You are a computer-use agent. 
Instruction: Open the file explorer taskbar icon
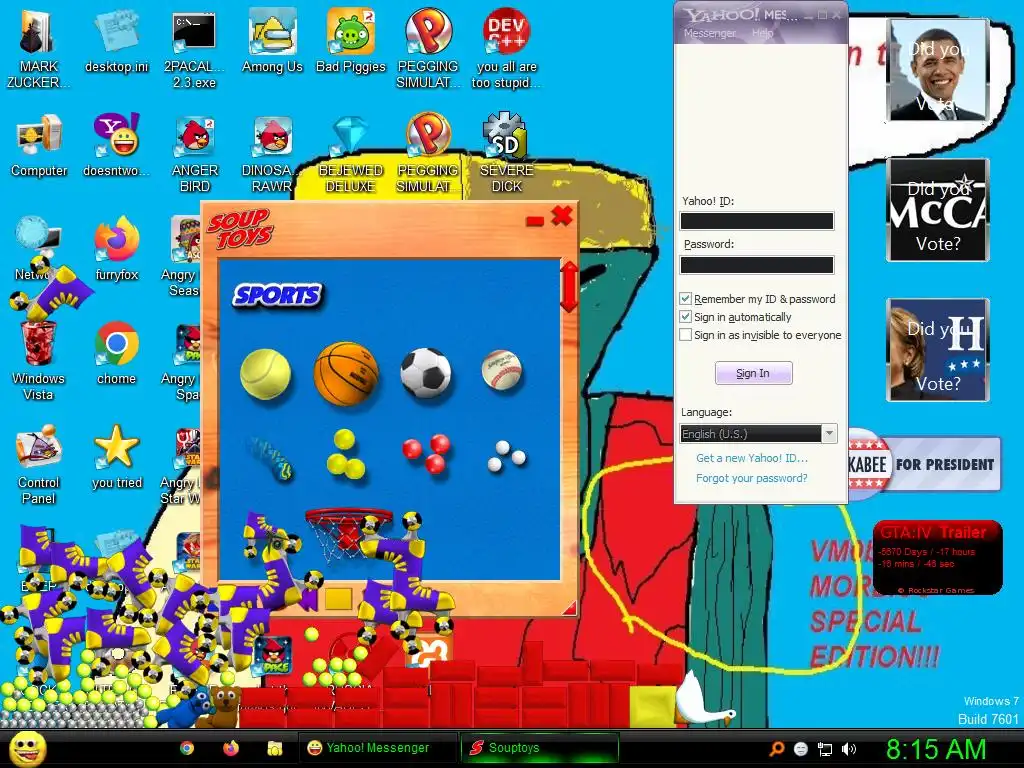tap(274, 748)
